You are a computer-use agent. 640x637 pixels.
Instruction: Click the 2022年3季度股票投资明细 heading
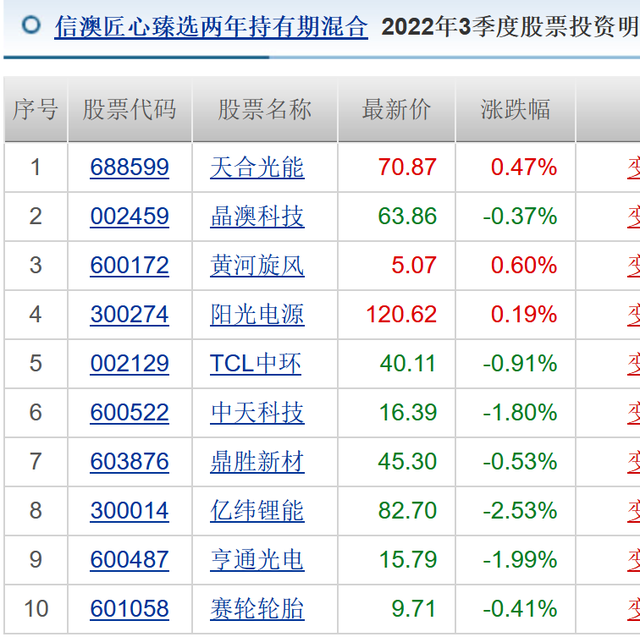(x=510, y=27)
